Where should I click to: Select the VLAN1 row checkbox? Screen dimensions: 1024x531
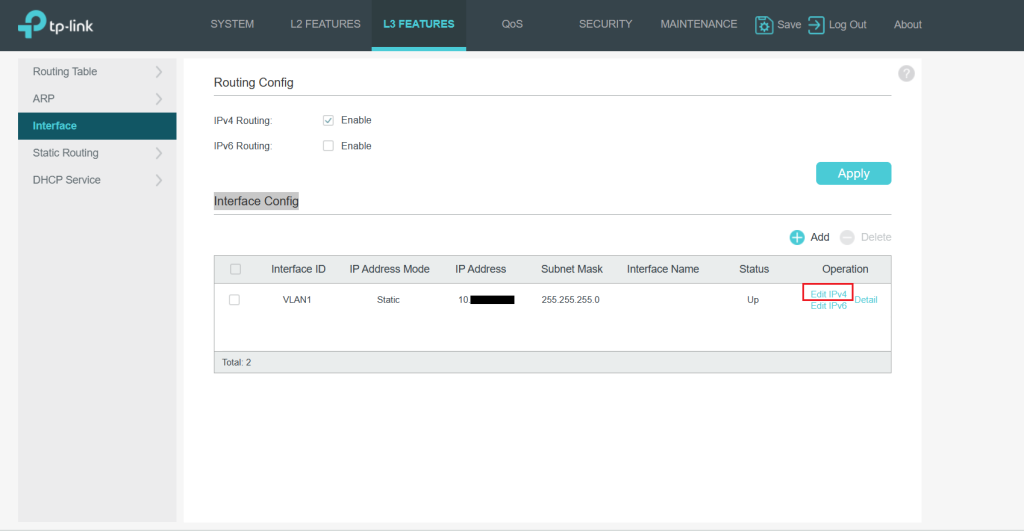(235, 300)
